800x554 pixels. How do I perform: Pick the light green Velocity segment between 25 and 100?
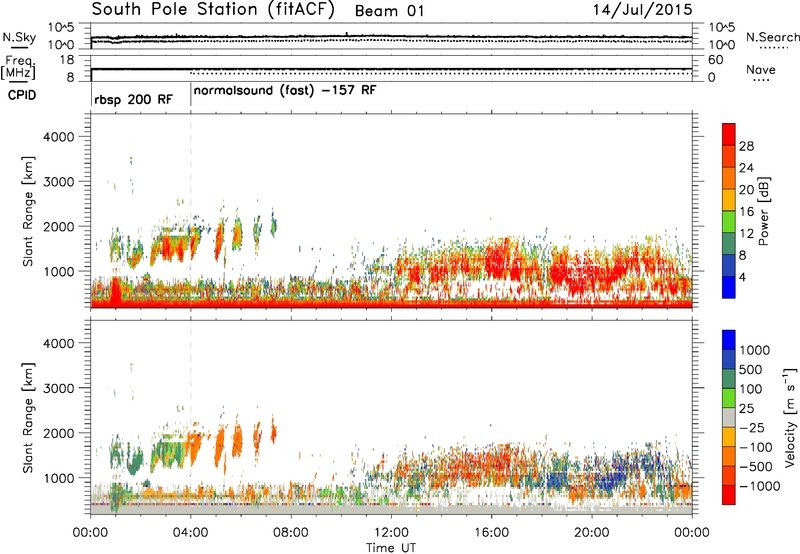729,399
